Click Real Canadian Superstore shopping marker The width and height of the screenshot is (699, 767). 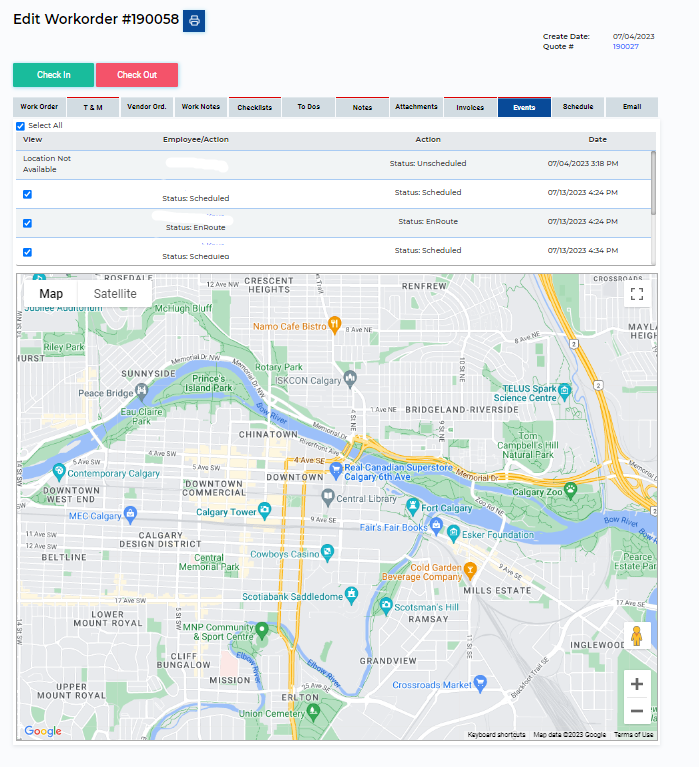pos(335,471)
